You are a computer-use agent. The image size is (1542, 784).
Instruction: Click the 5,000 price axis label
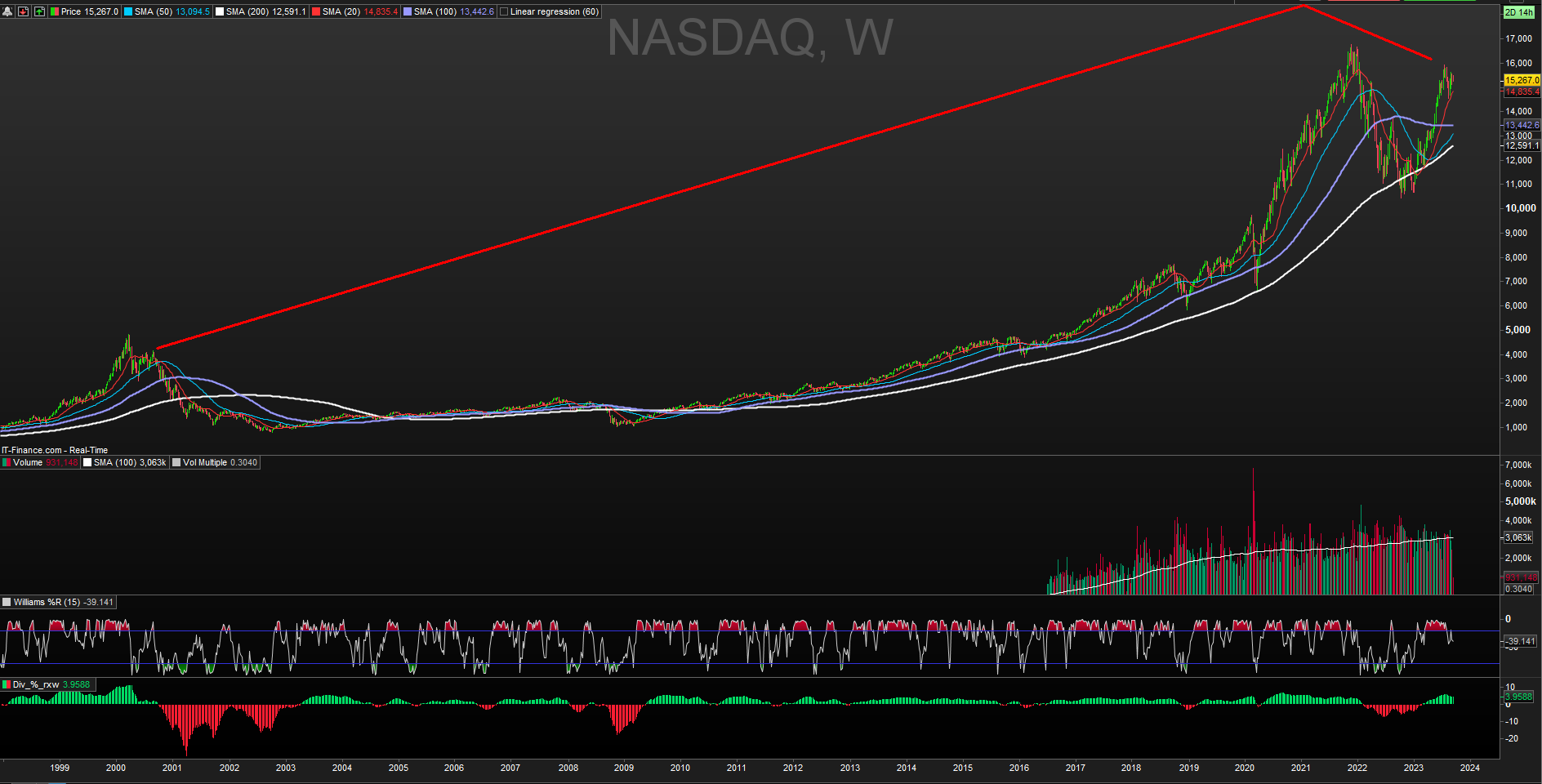tap(1517, 330)
